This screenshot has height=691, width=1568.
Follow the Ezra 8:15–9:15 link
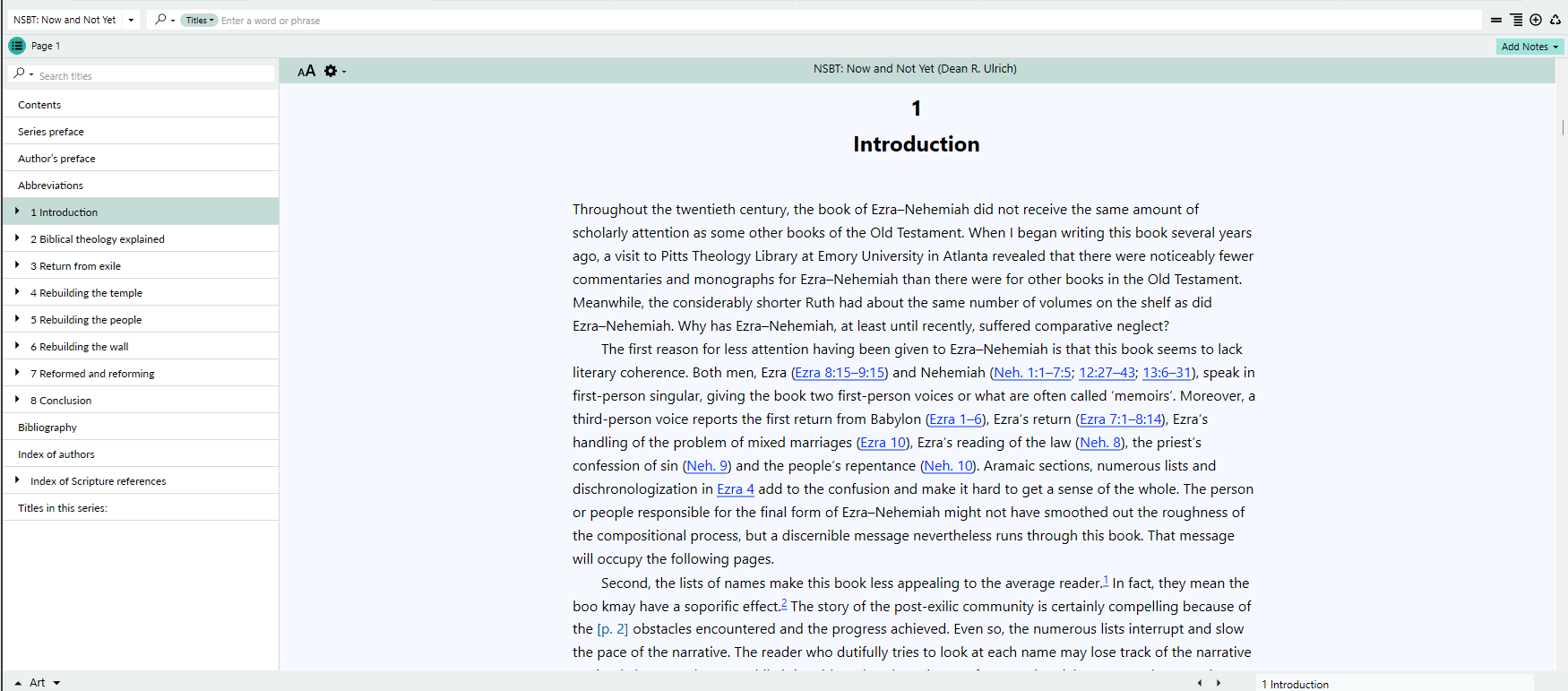[840, 373]
